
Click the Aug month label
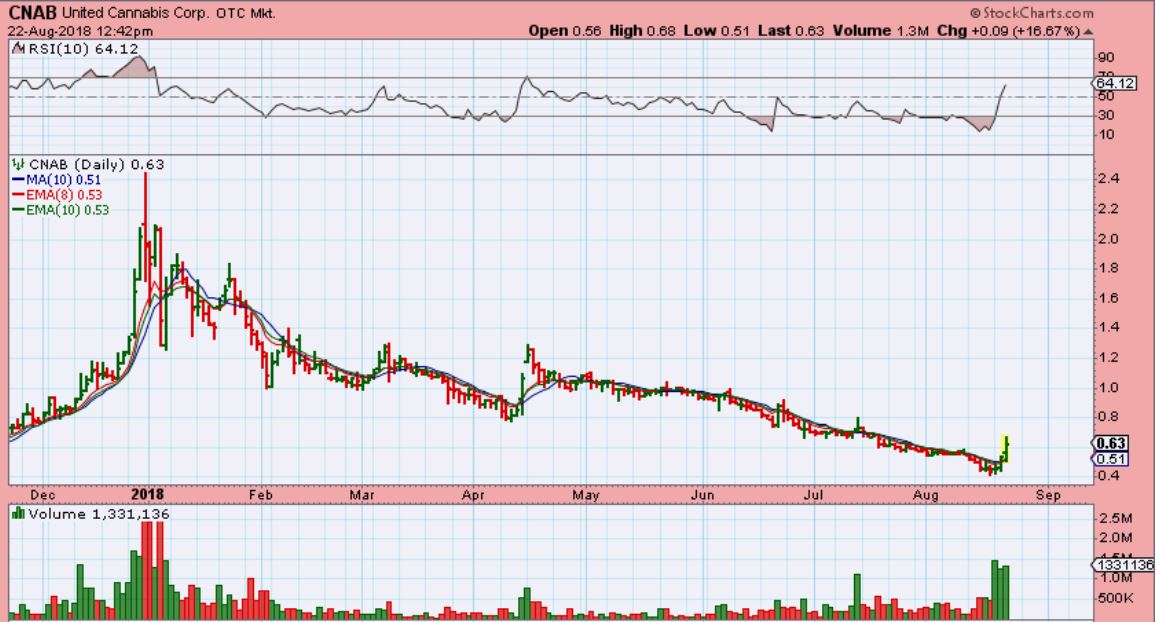pos(926,495)
